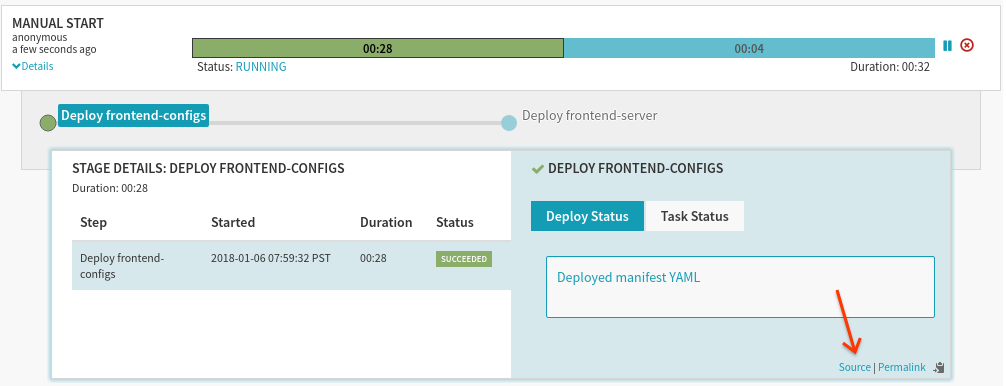The width and height of the screenshot is (1006, 386).
Task: Pause the running pipeline execution
Action: tap(948, 46)
